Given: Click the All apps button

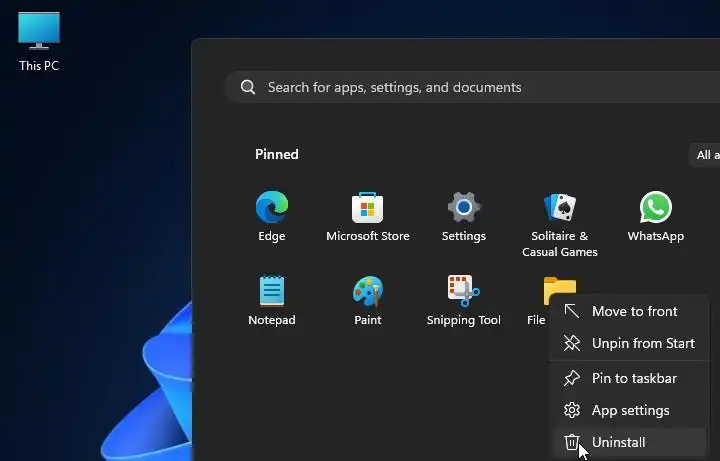Looking at the screenshot, I should tap(704, 155).
